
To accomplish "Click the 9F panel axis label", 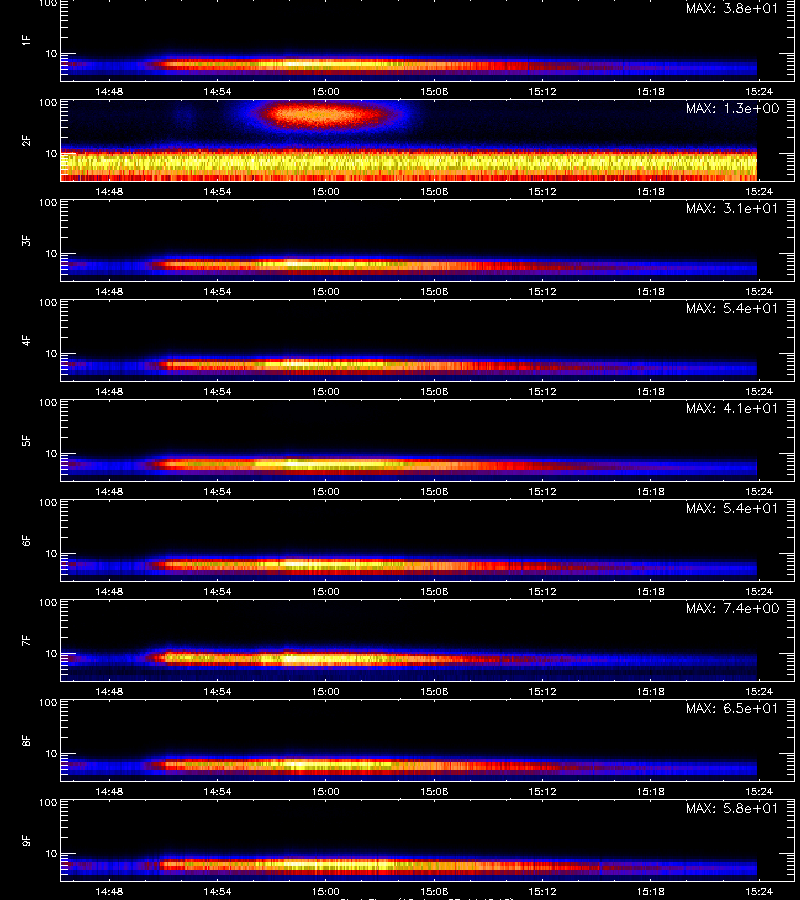I will [26, 840].
